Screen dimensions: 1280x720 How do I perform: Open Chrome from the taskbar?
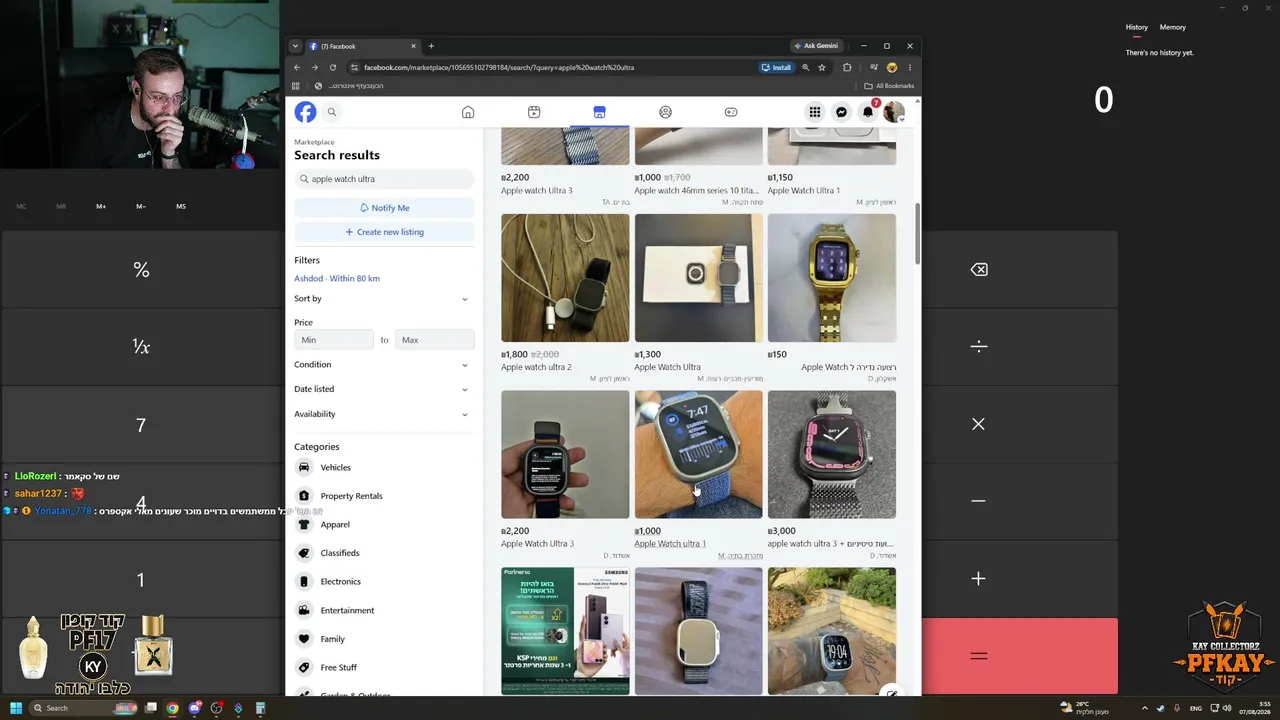point(172,708)
